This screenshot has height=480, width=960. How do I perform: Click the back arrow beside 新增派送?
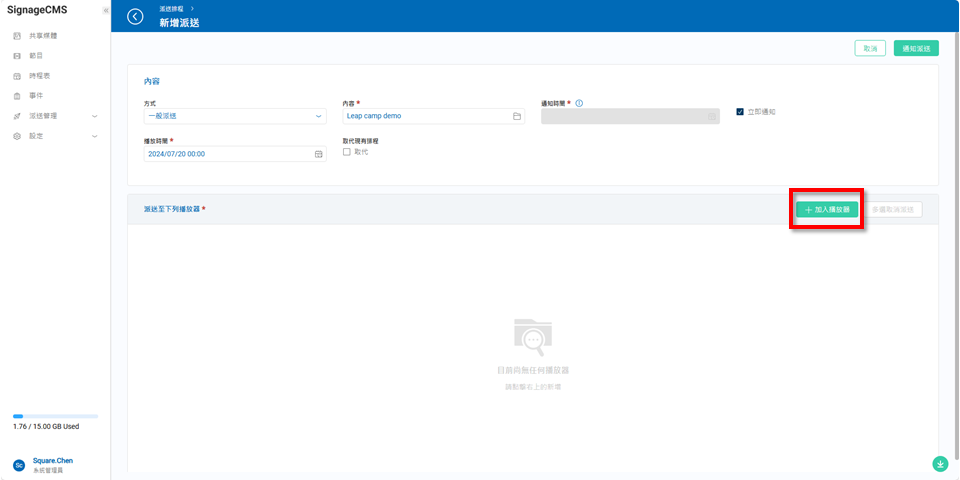coord(135,16)
